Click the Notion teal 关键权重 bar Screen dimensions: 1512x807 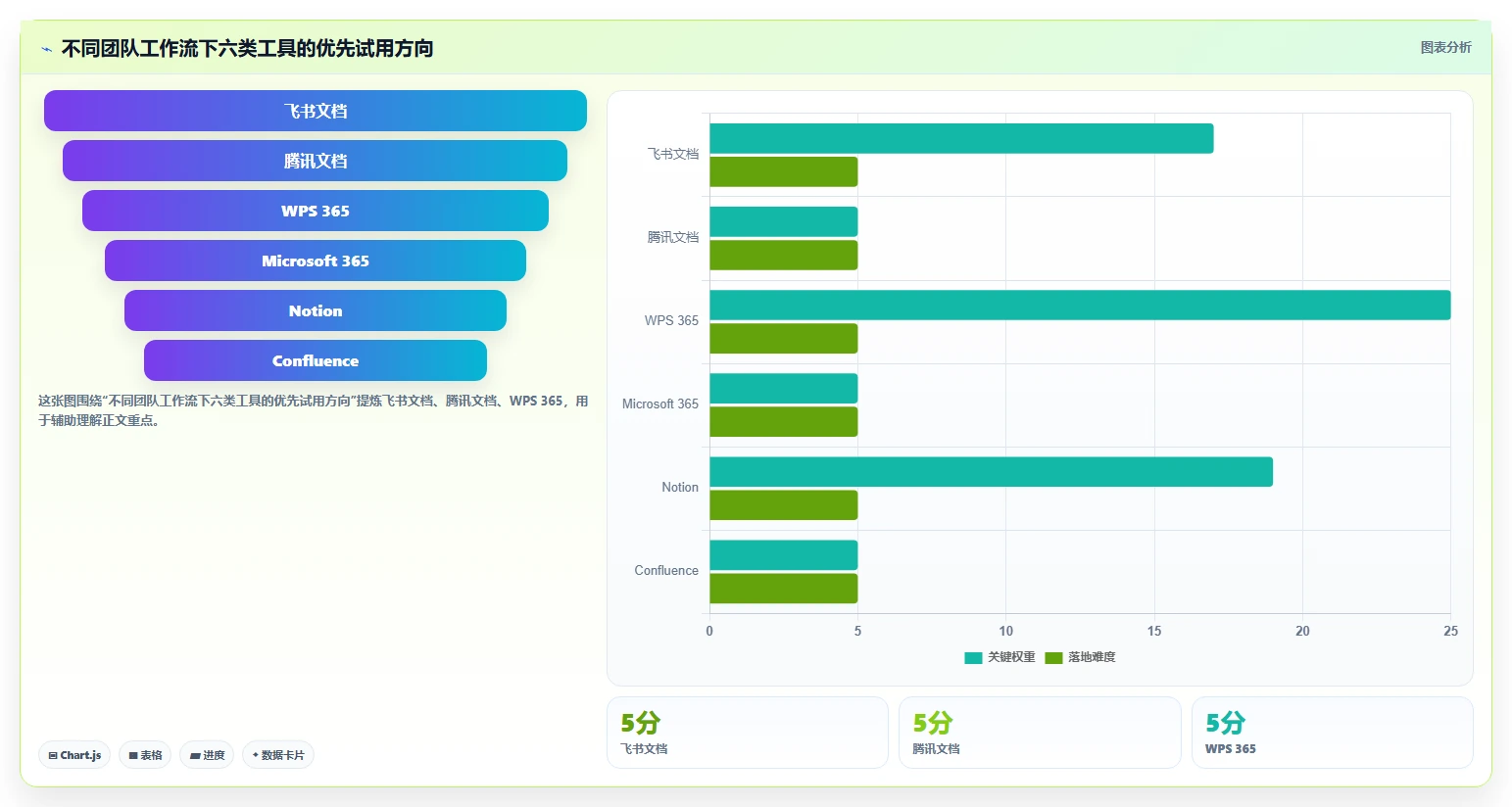point(991,471)
